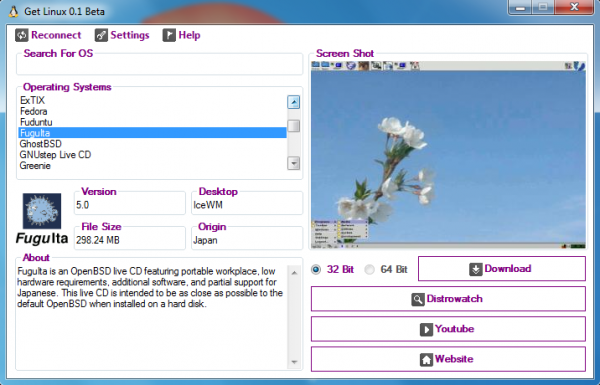Click the OS list scroll up arrow
Screen dimensions: 600x385
[x=293, y=102]
